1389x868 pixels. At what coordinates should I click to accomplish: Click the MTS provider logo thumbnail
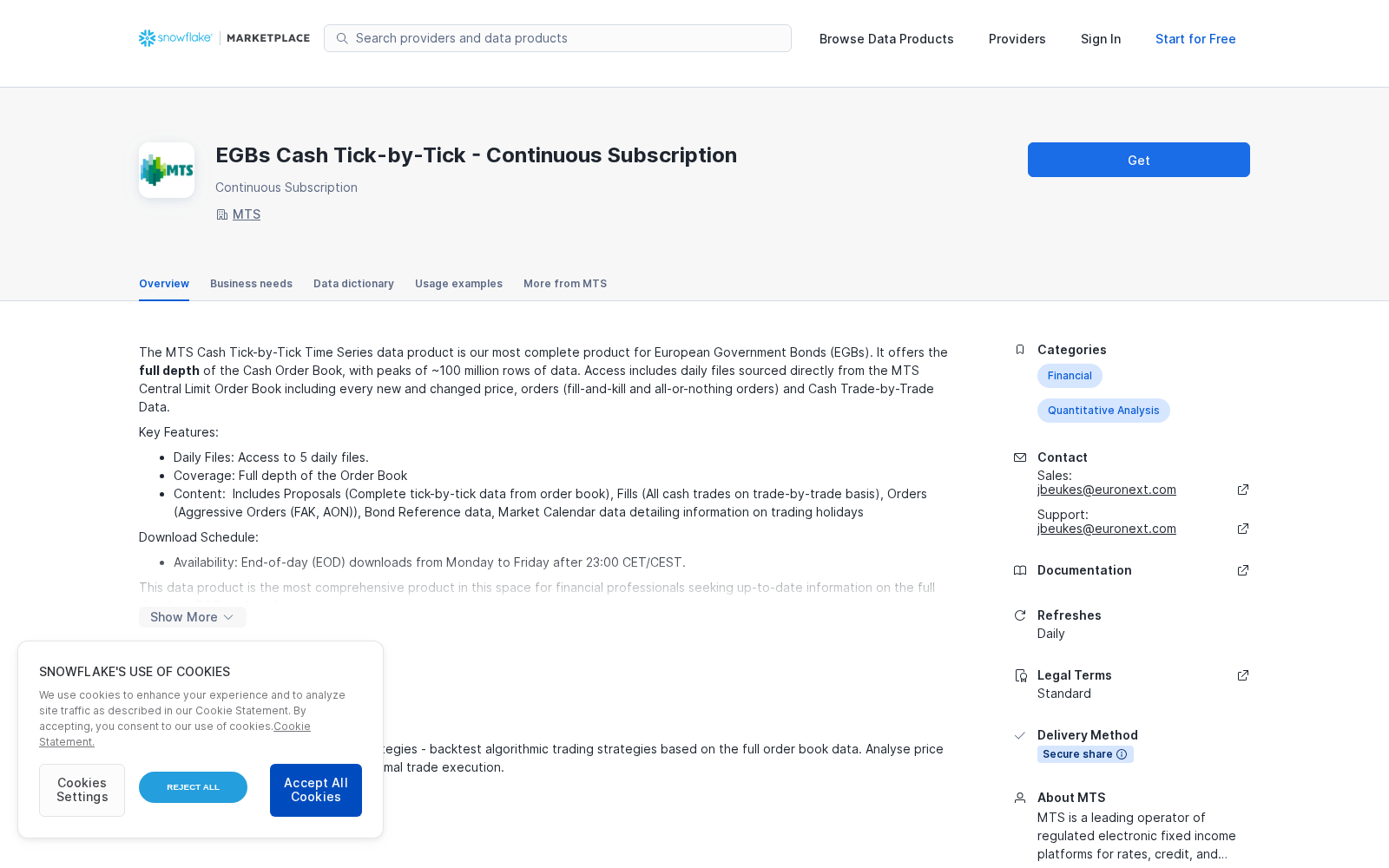[167, 170]
